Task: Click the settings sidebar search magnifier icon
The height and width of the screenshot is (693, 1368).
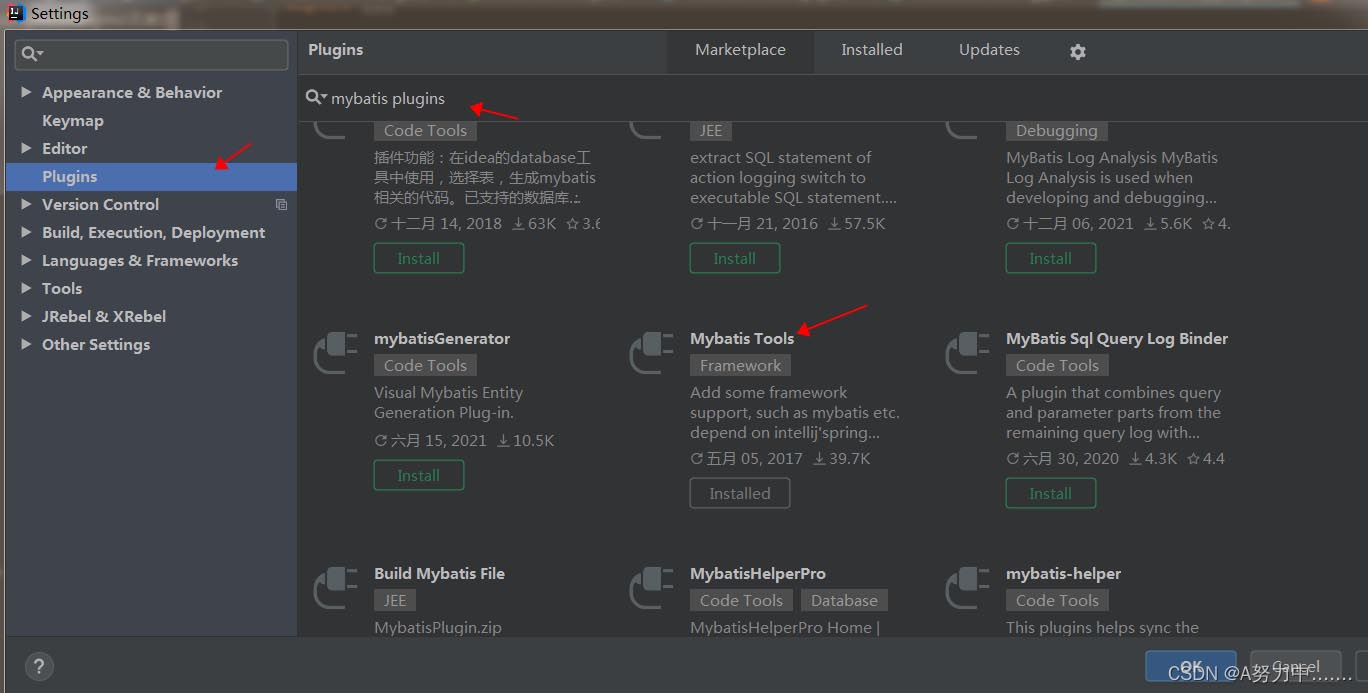Action: pos(32,54)
